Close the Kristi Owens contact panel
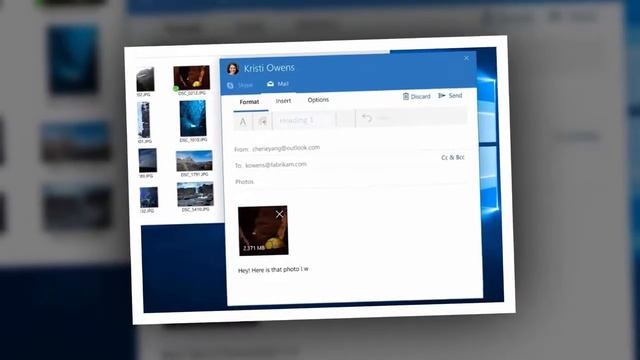 tap(466, 58)
